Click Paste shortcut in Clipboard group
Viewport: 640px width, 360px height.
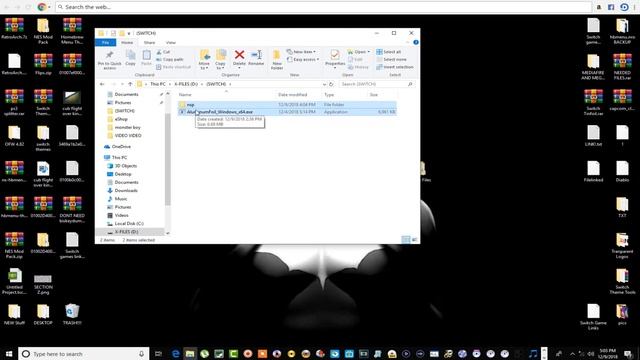(x=173, y=67)
